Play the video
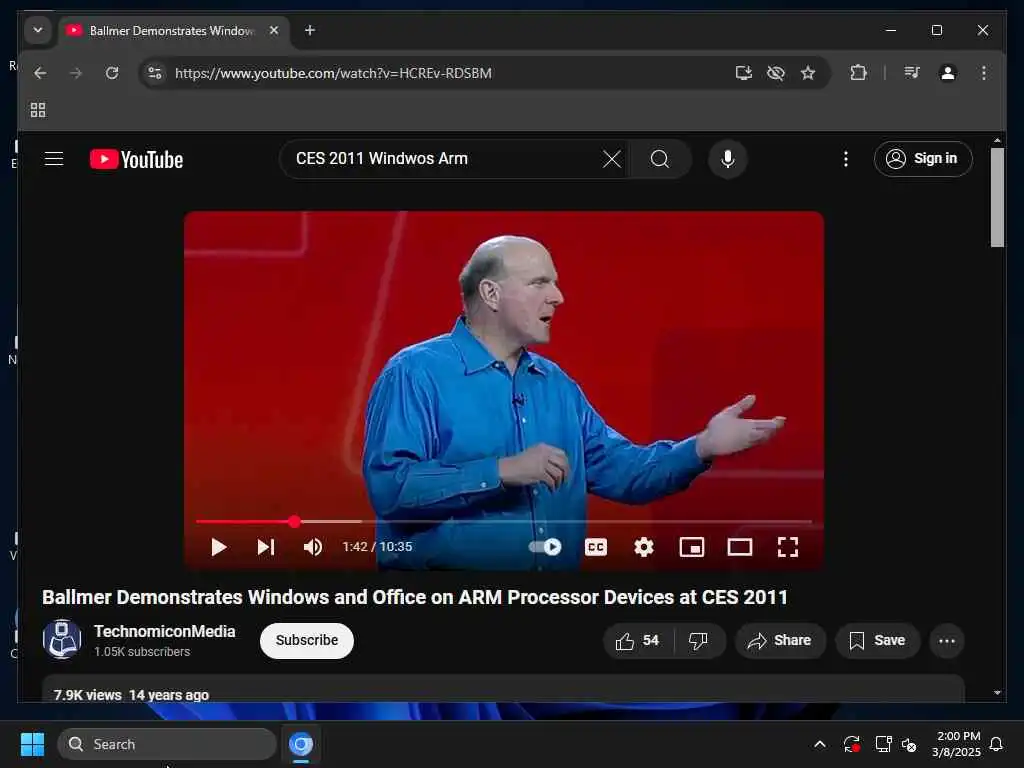Image resolution: width=1024 pixels, height=768 pixels. [219, 547]
